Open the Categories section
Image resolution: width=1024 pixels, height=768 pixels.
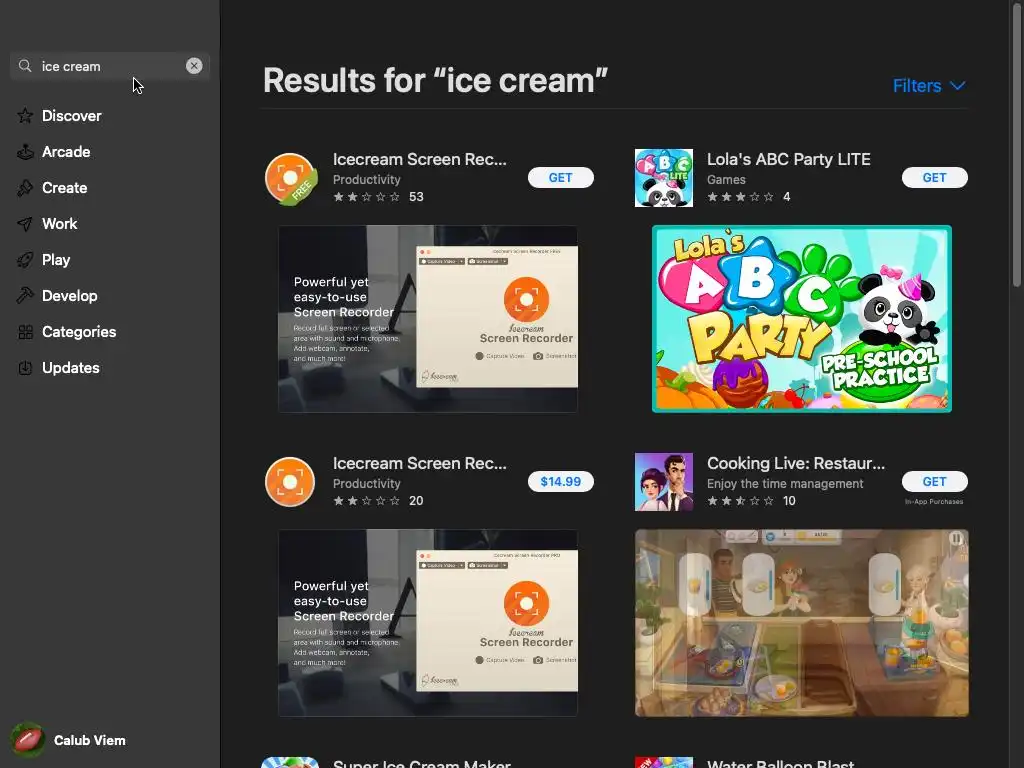click(x=79, y=332)
